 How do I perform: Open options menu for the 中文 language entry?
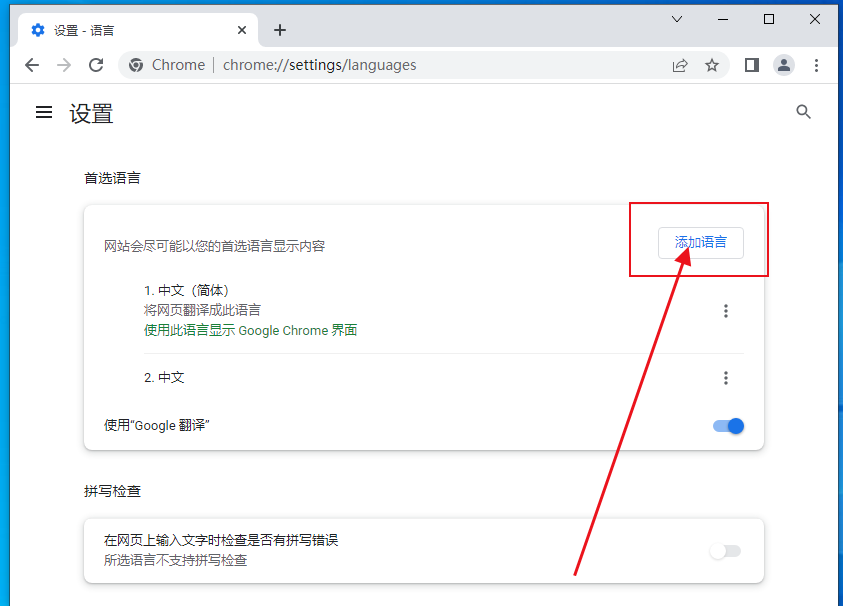pos(726,377)
